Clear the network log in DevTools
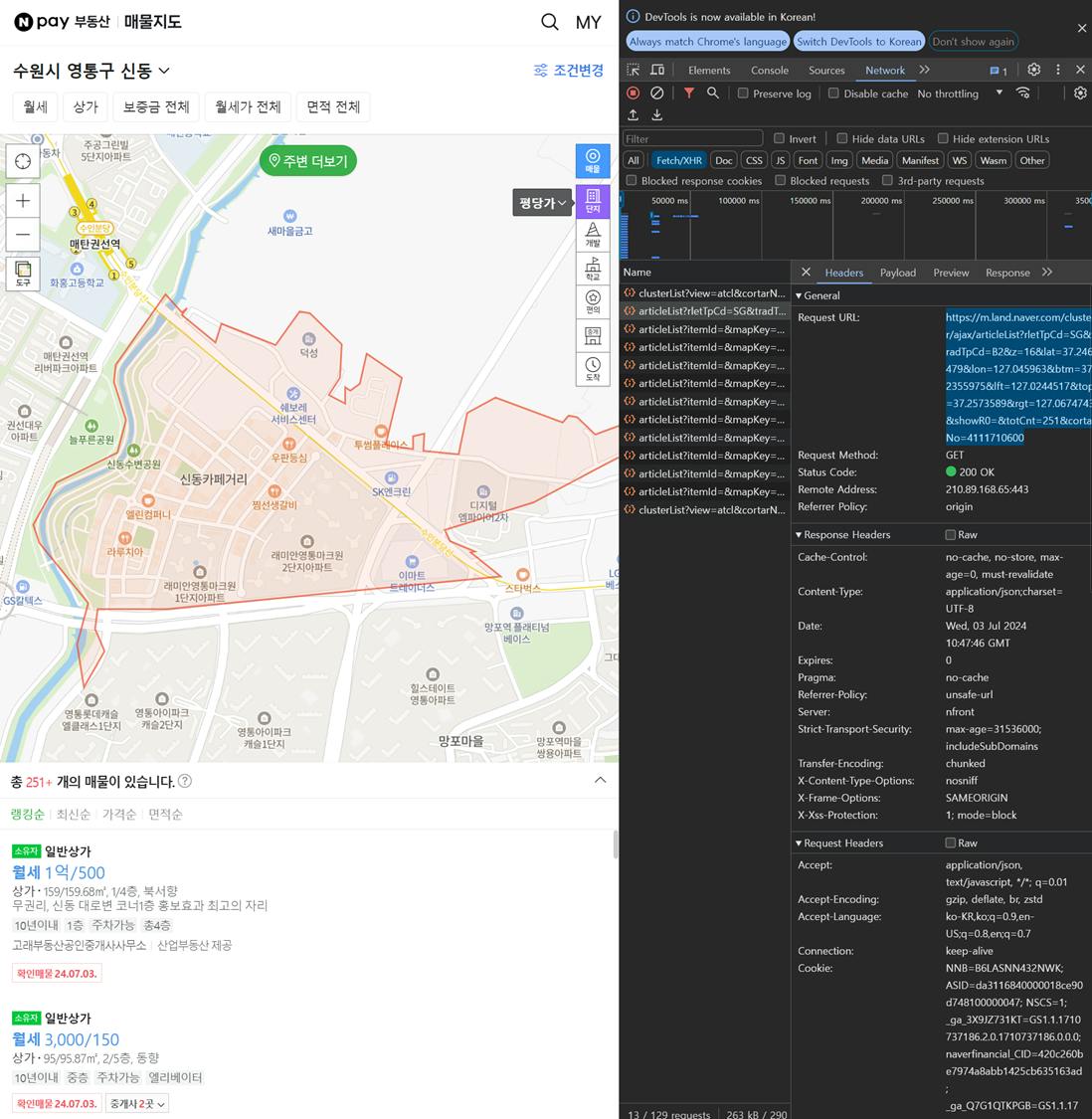This screenshot has height=1119, width=1092. [x=656, y=93]
